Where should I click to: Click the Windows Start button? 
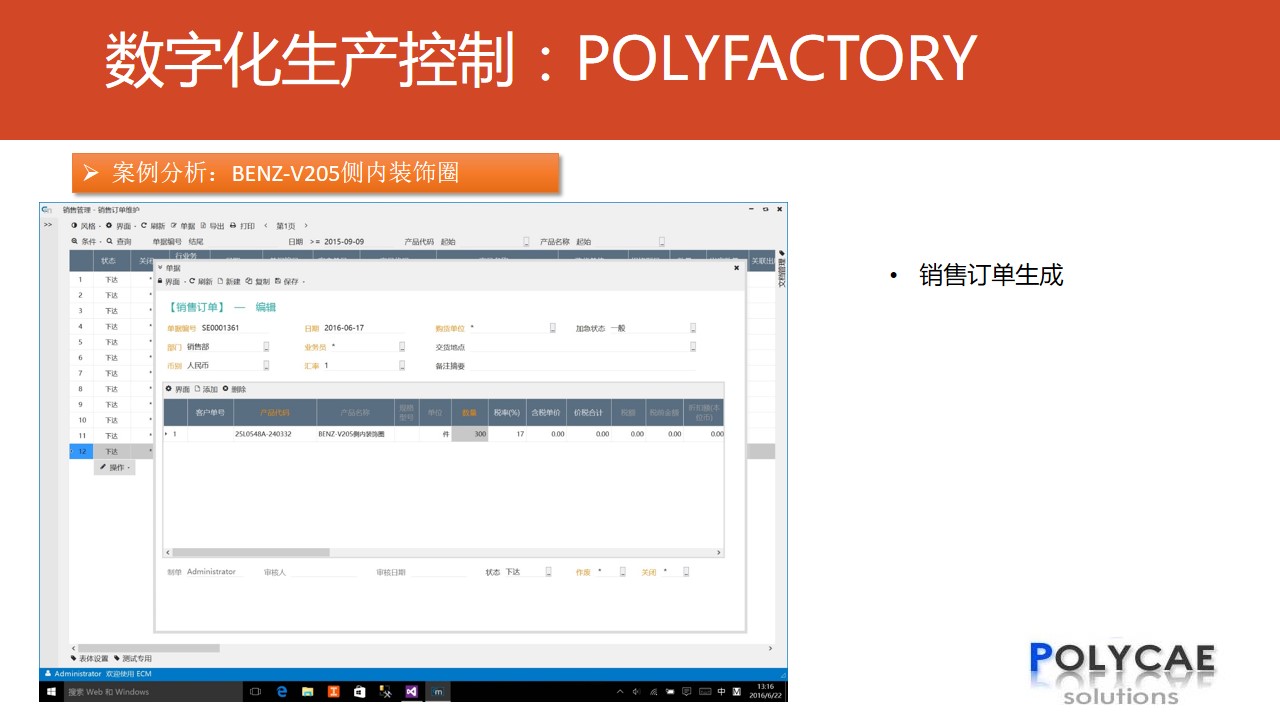[x=49, y=691]
